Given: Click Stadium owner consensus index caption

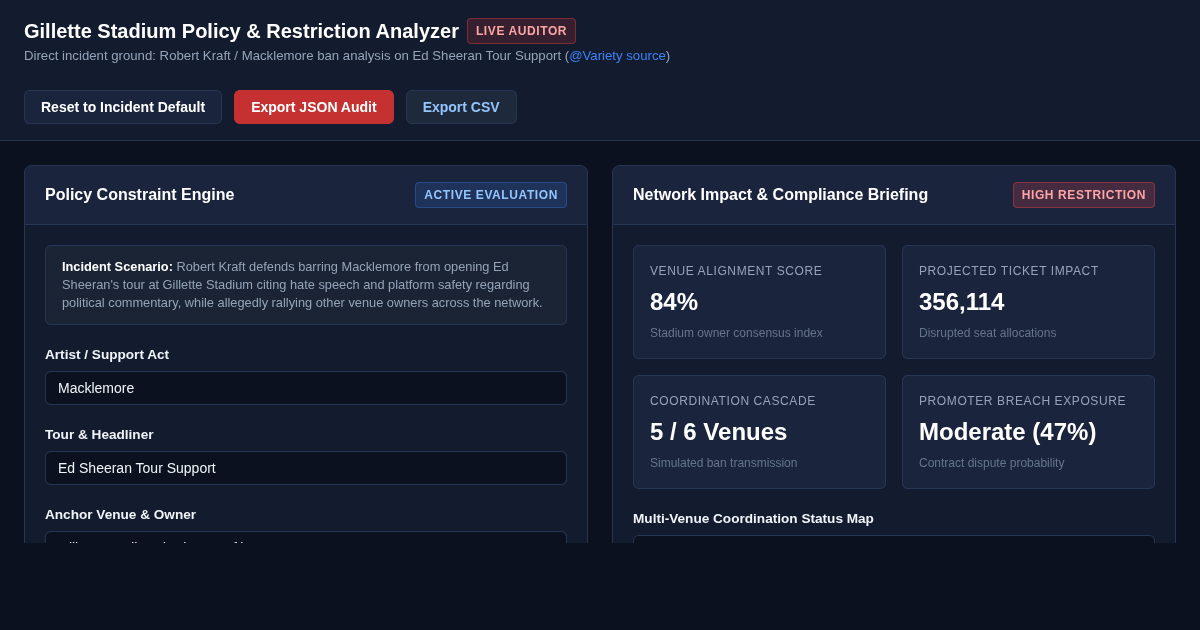Looking at the screenshot, I should coord(736,333).
